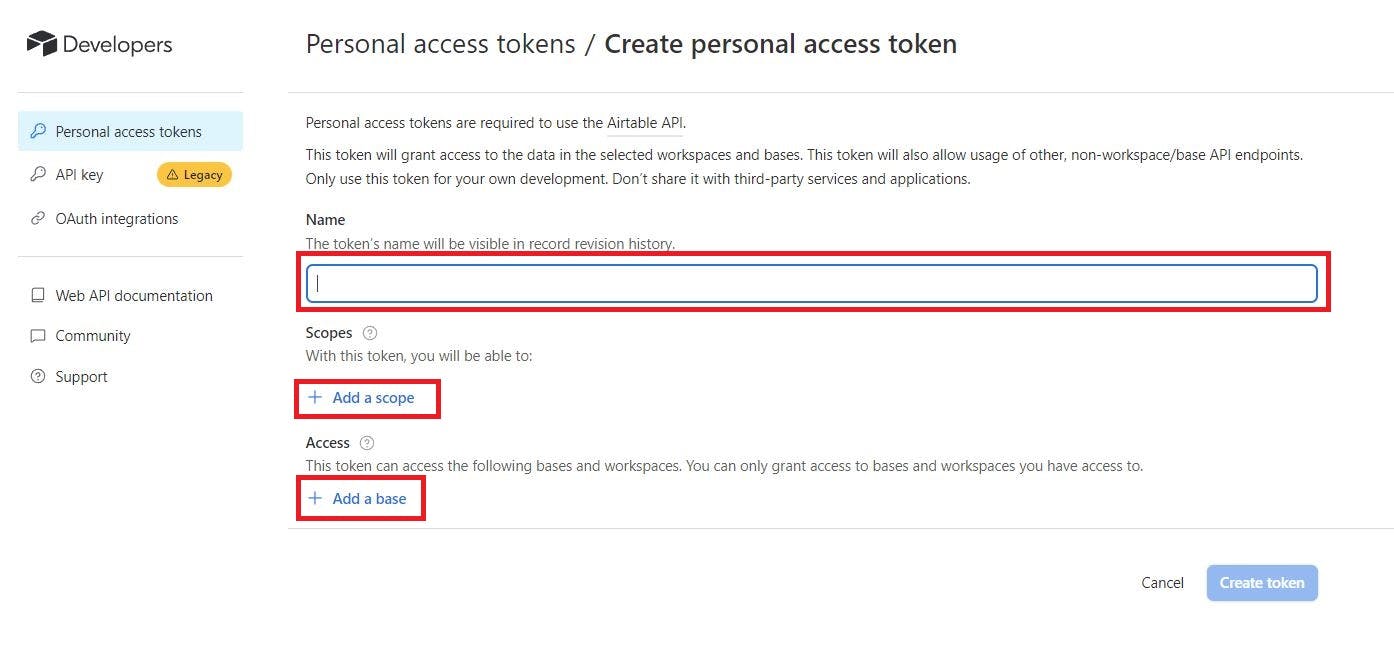Select the API key icon in the sidebar
Image resolution: width=1394 pixels, height=665 pixels.
click(x=38, y=175)
